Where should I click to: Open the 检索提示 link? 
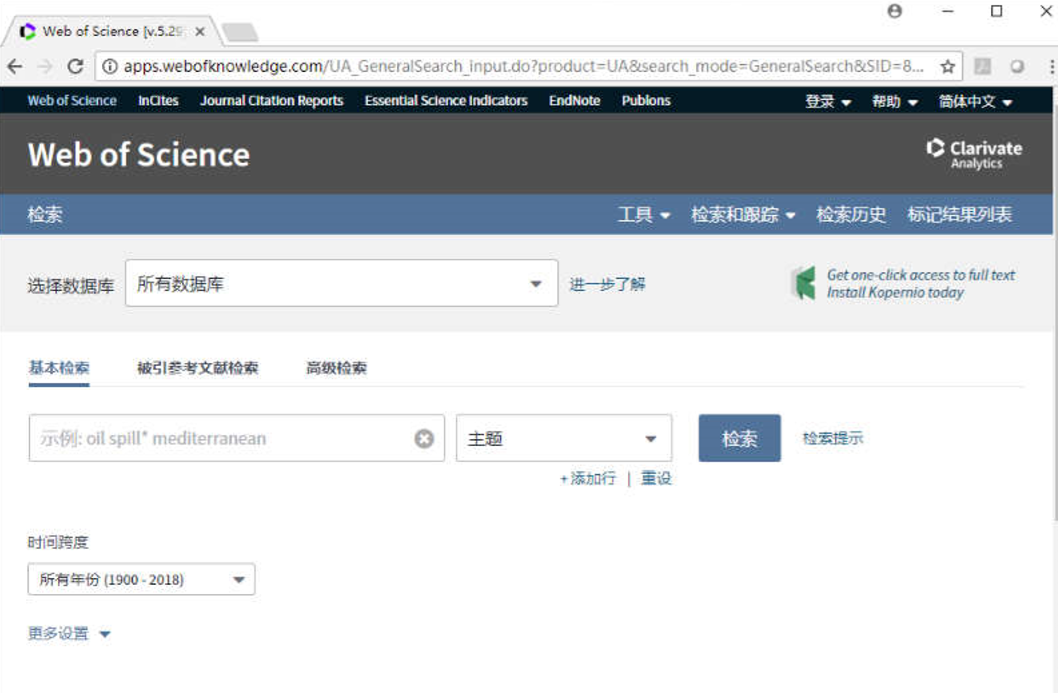(x=833, y=438)
